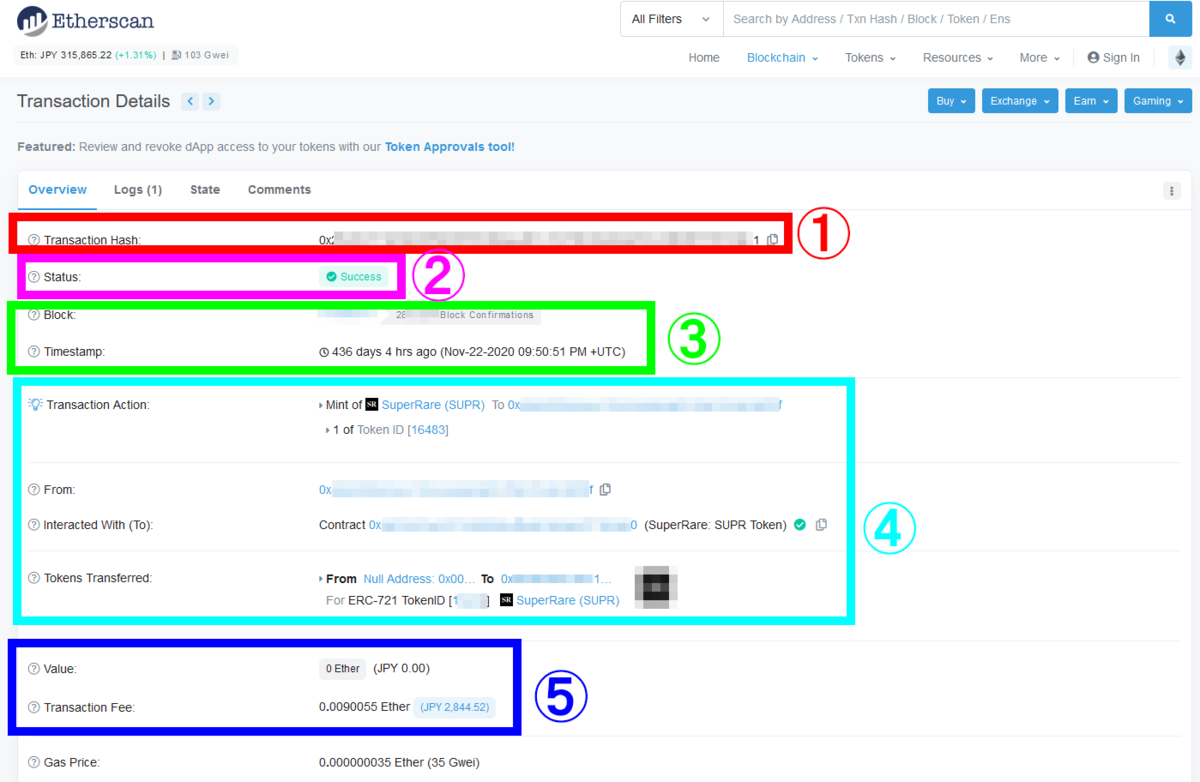Open the pixelated NFT thumbnail
Image resolution: width=1200 pixels, height=782 pixels.
click(656, 588)
